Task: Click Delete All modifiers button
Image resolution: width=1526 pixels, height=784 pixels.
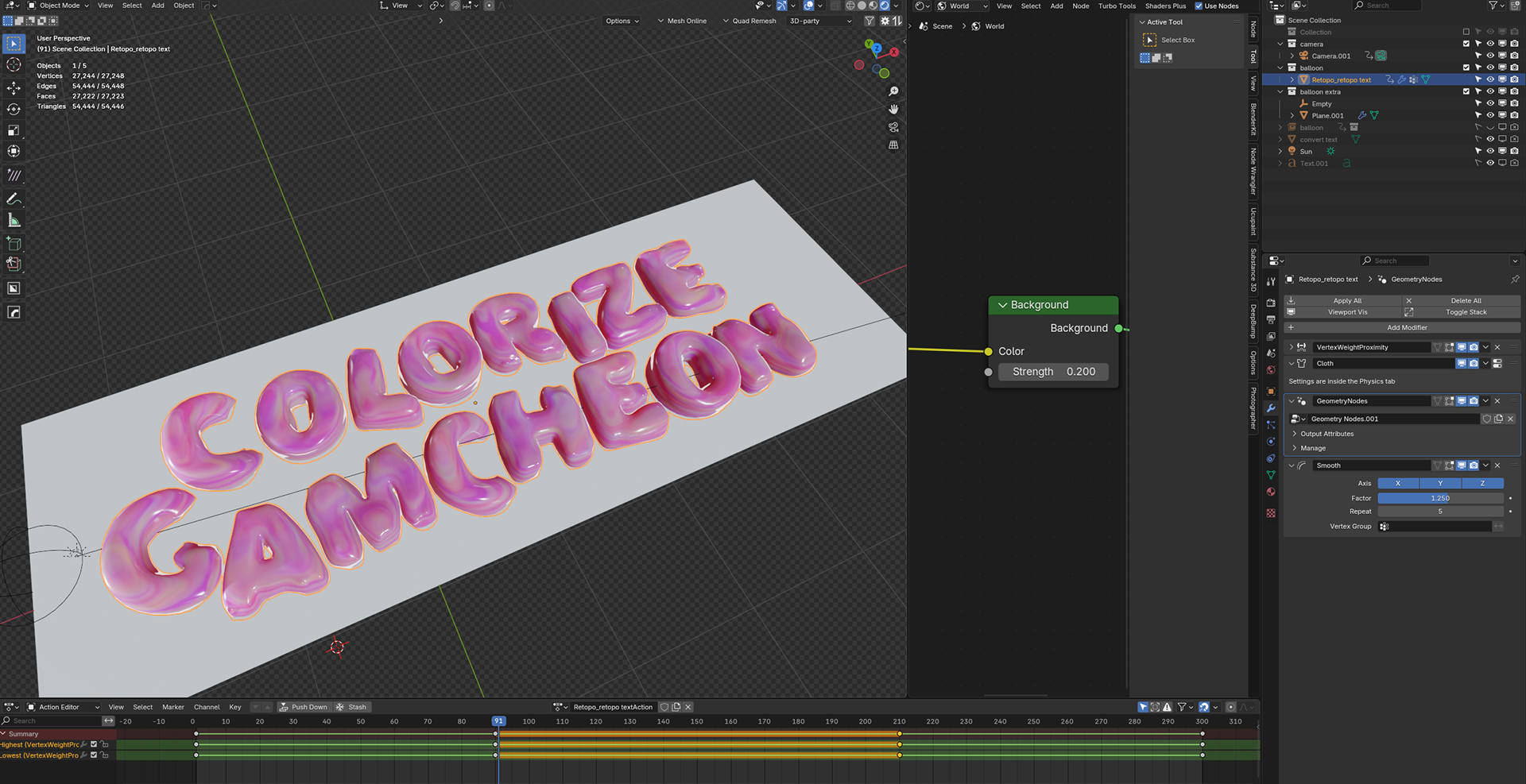Action: (1462, 301)
